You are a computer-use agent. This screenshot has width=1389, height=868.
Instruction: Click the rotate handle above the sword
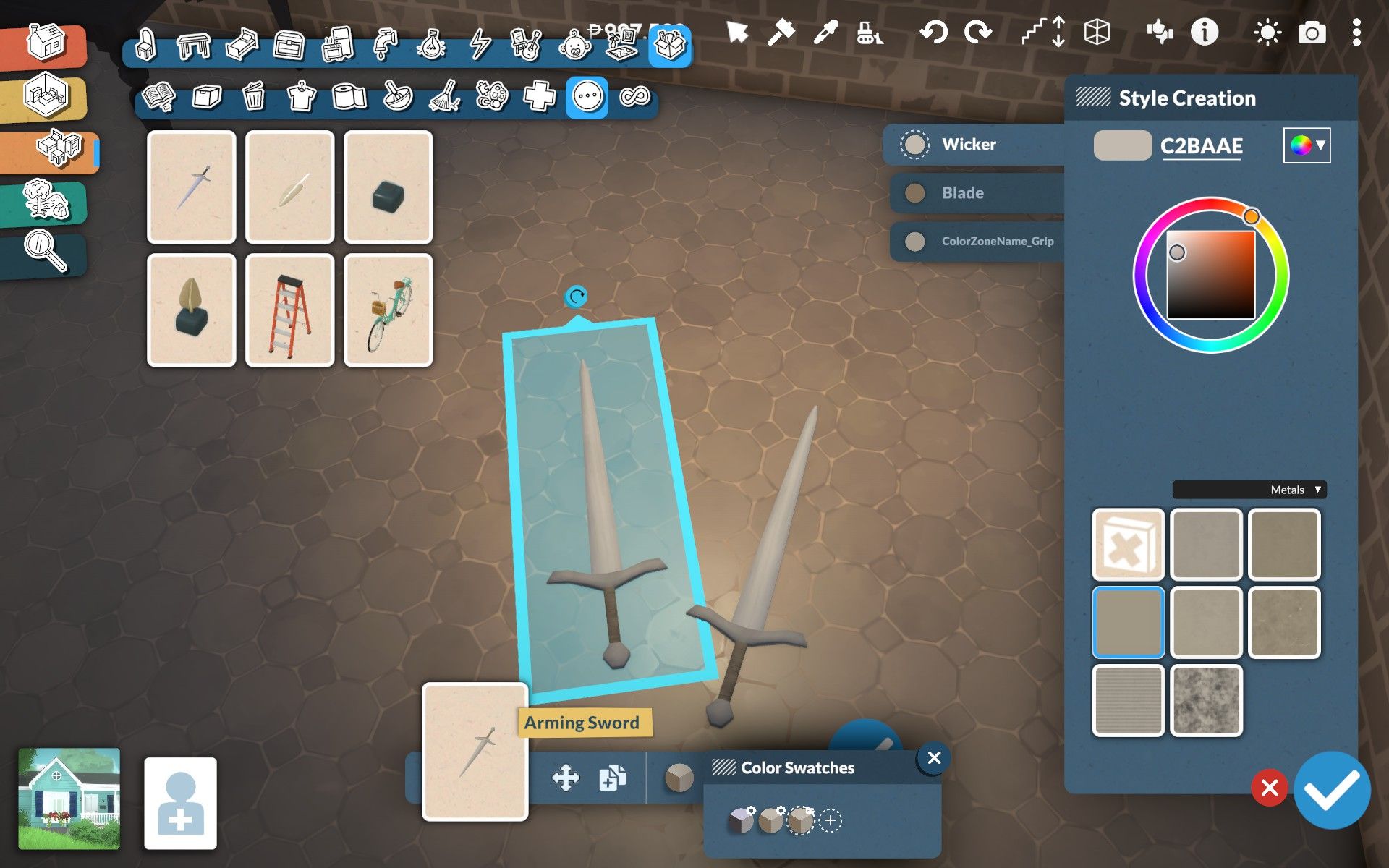(577, 297)
